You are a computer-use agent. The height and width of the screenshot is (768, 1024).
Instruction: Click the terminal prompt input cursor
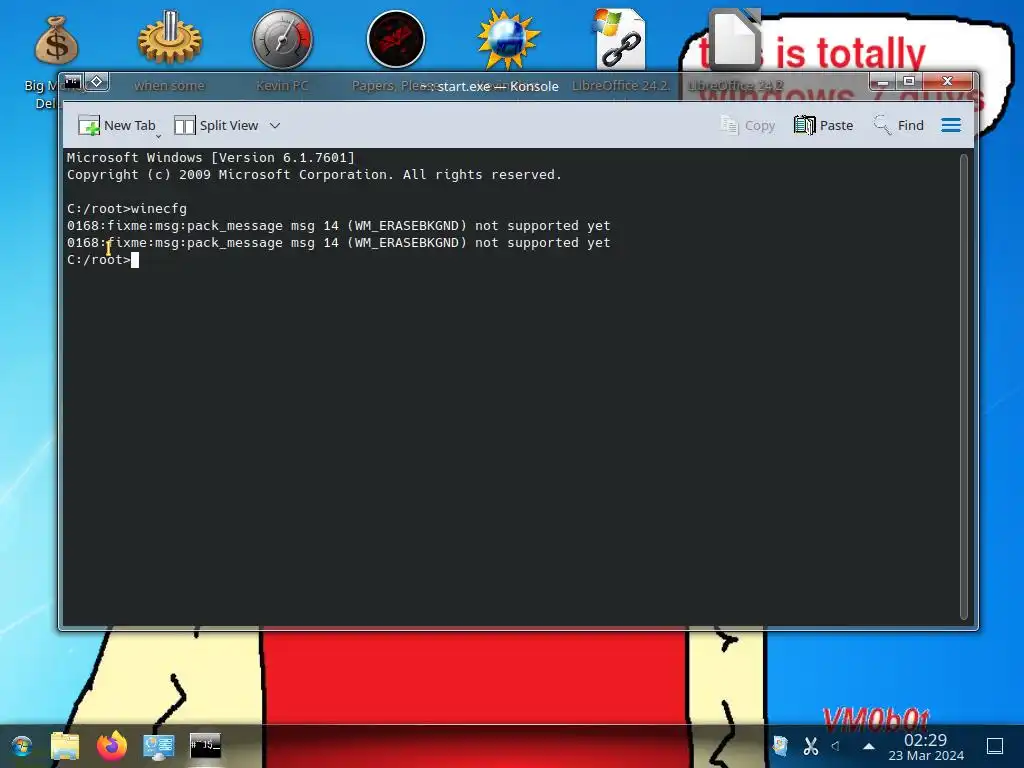(135, 260)
